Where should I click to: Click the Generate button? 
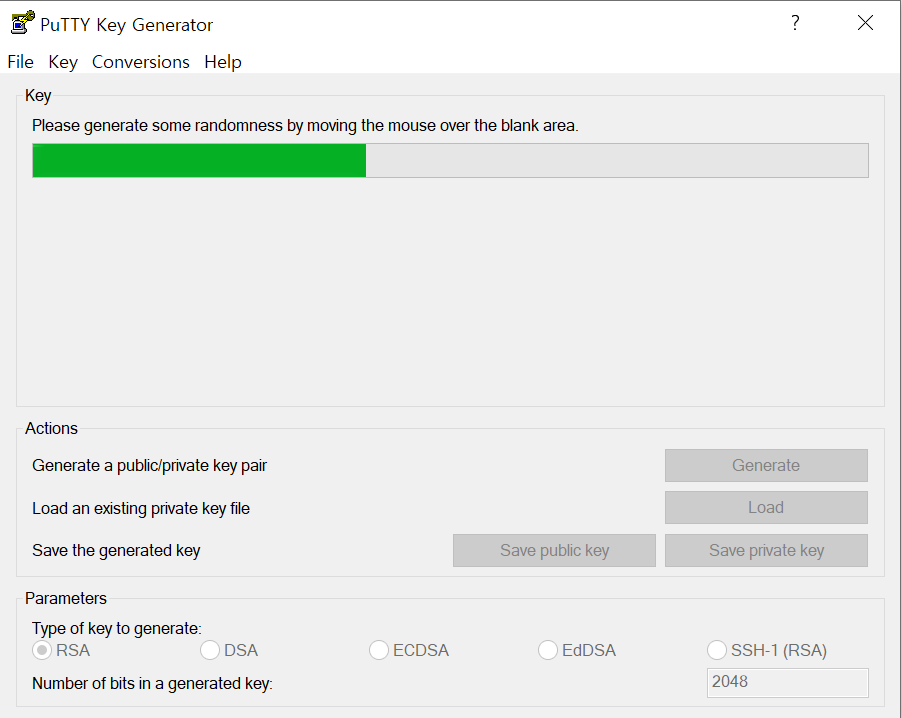[x=766, y=465]
